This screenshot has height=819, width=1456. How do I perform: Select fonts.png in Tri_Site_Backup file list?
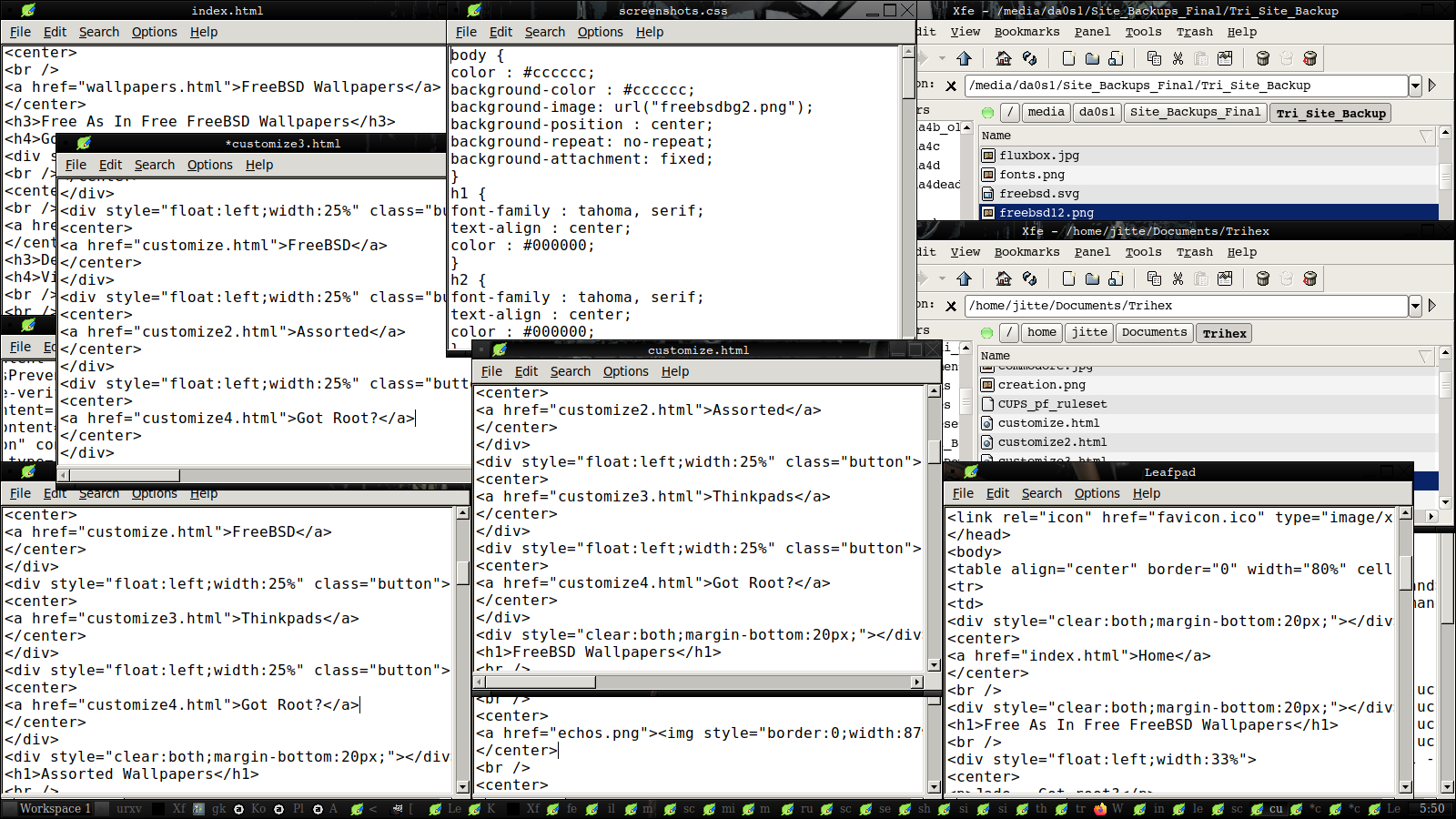click(x=1208, y=175)
